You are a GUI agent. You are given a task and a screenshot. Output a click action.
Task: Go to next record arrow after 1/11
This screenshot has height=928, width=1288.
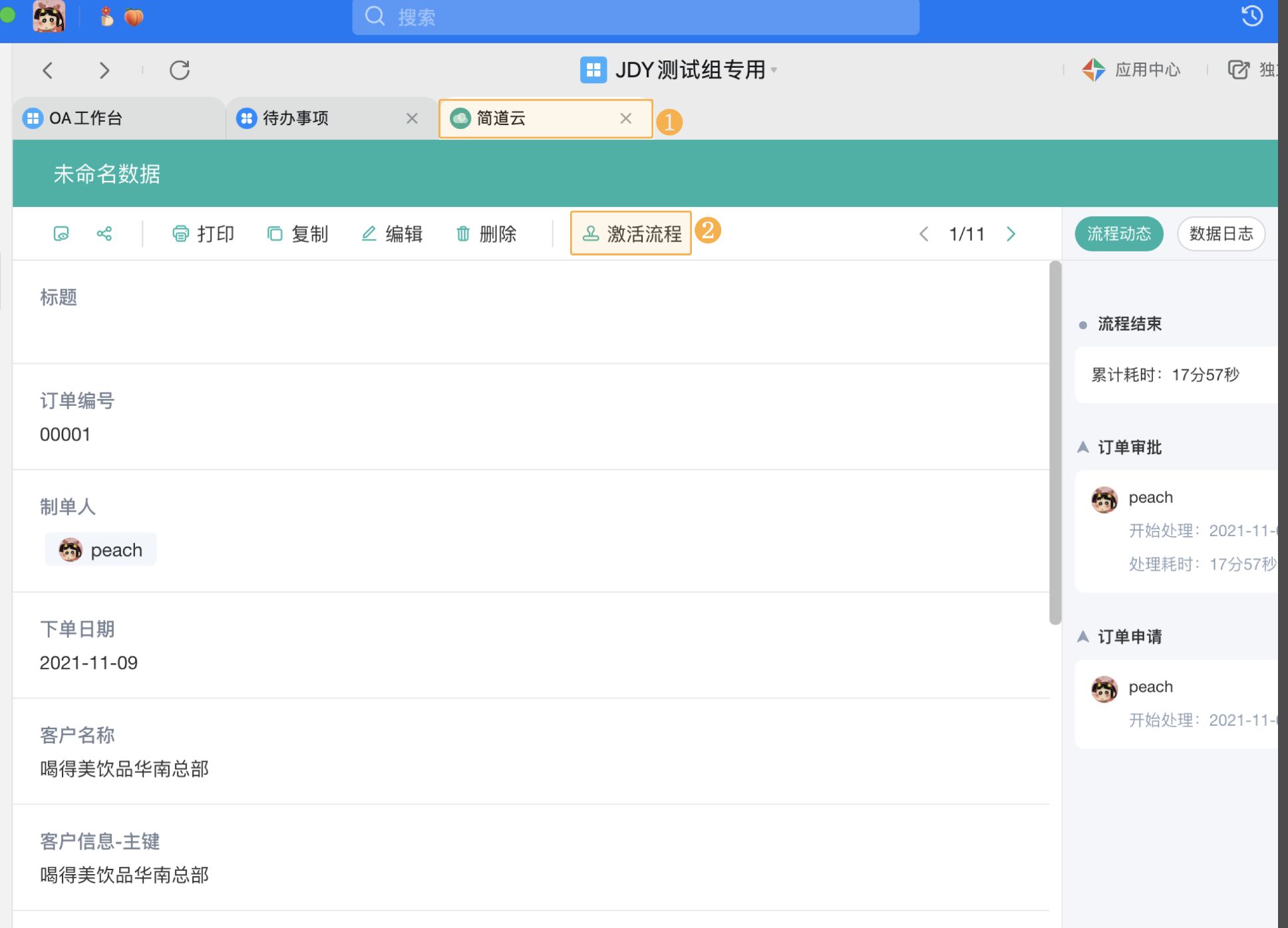1011,233
